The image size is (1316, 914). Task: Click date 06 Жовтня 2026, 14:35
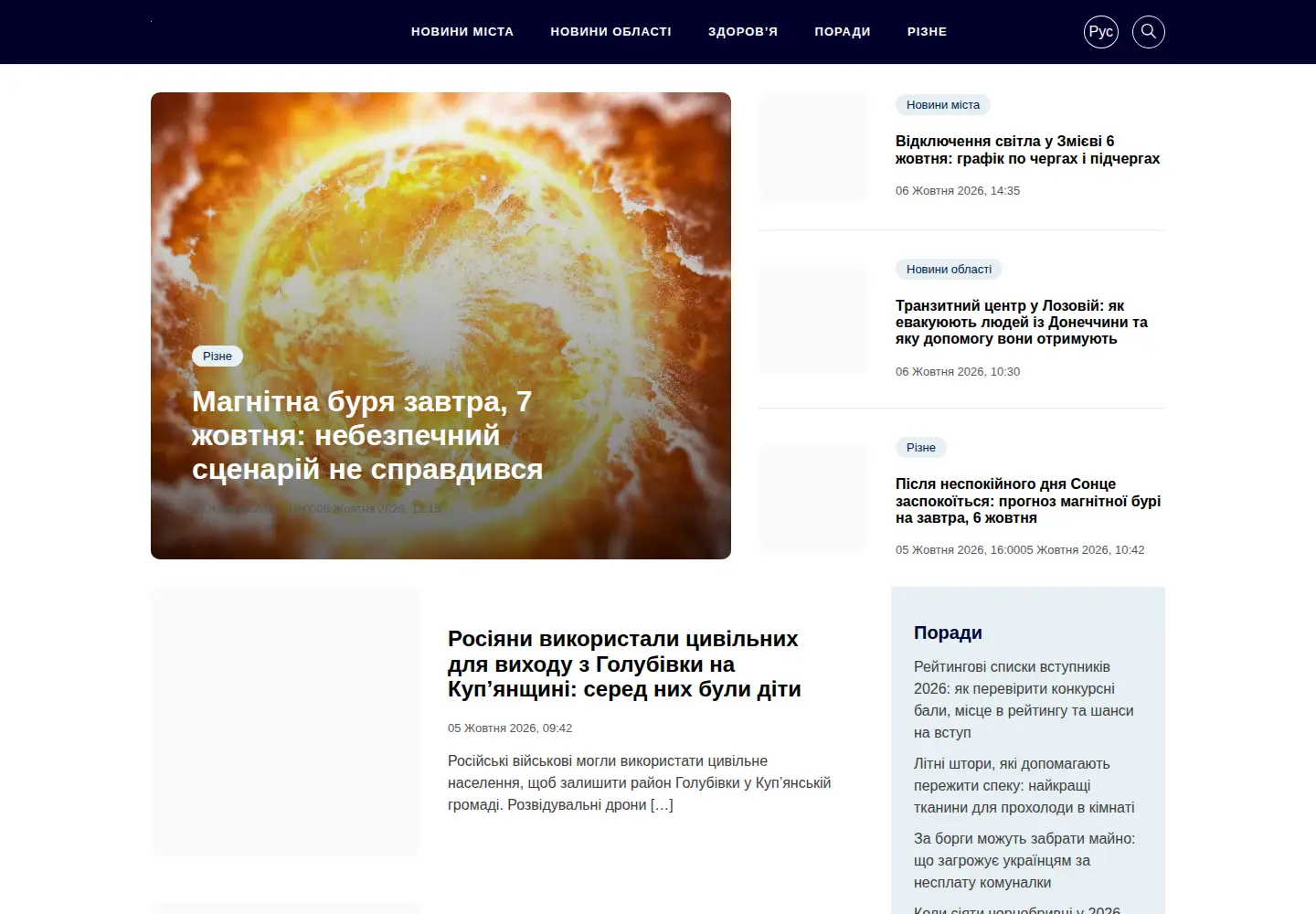pos(958,191)
